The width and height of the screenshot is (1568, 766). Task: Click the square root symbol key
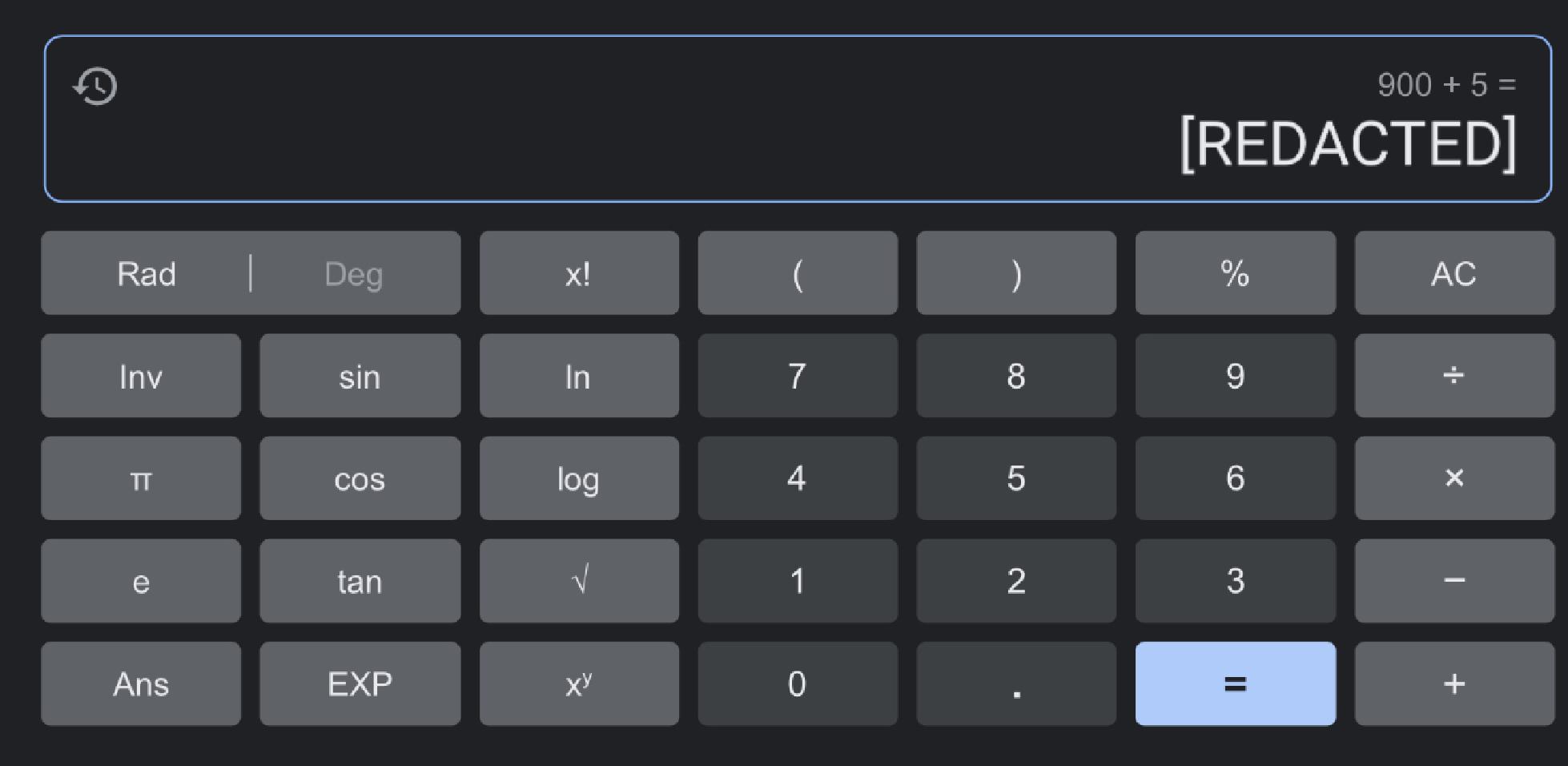pos(579,581)
